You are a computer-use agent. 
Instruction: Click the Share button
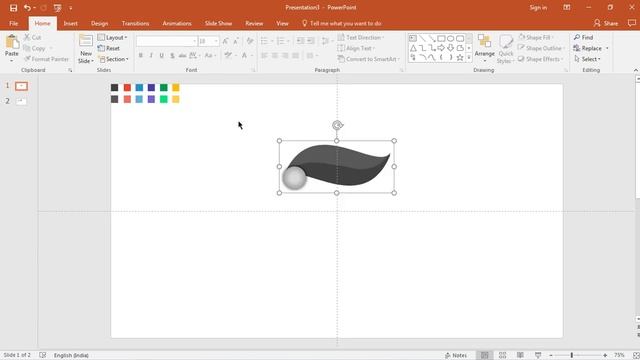606,24
